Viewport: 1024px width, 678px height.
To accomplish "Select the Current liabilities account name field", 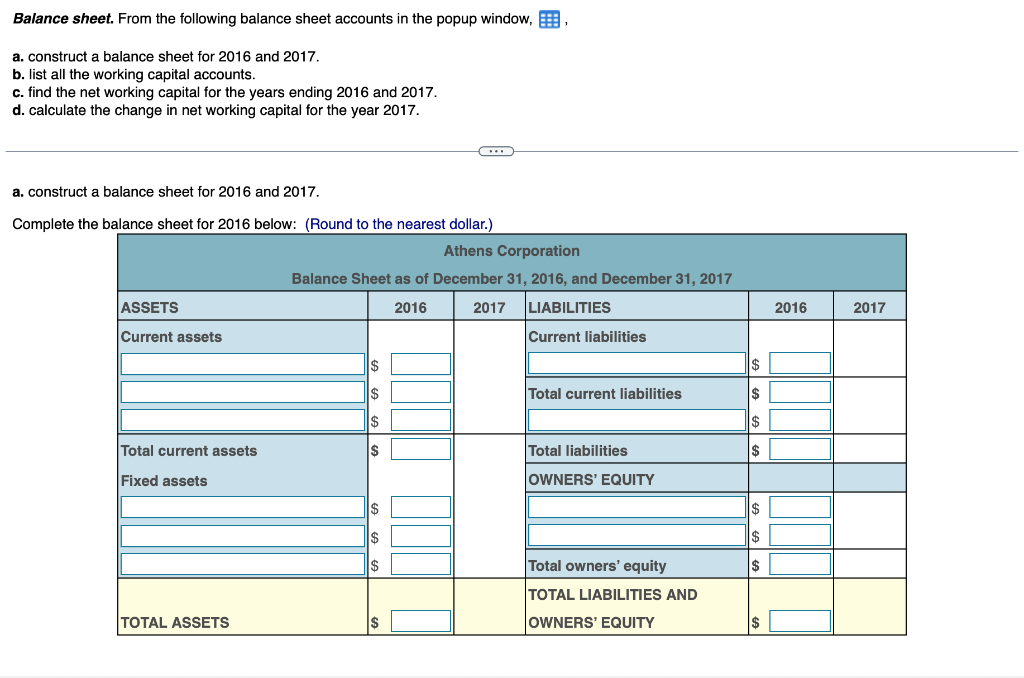I will (x=636, y=363).
